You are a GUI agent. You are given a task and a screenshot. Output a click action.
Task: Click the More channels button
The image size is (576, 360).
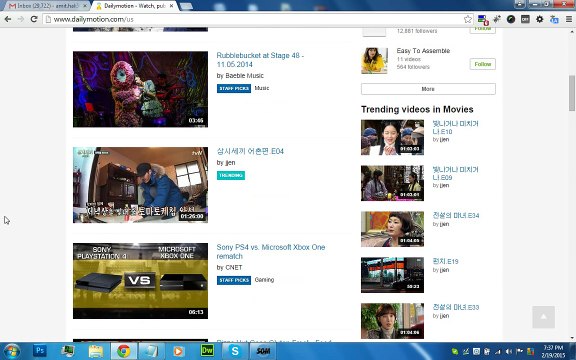click(x=428, y=89)
